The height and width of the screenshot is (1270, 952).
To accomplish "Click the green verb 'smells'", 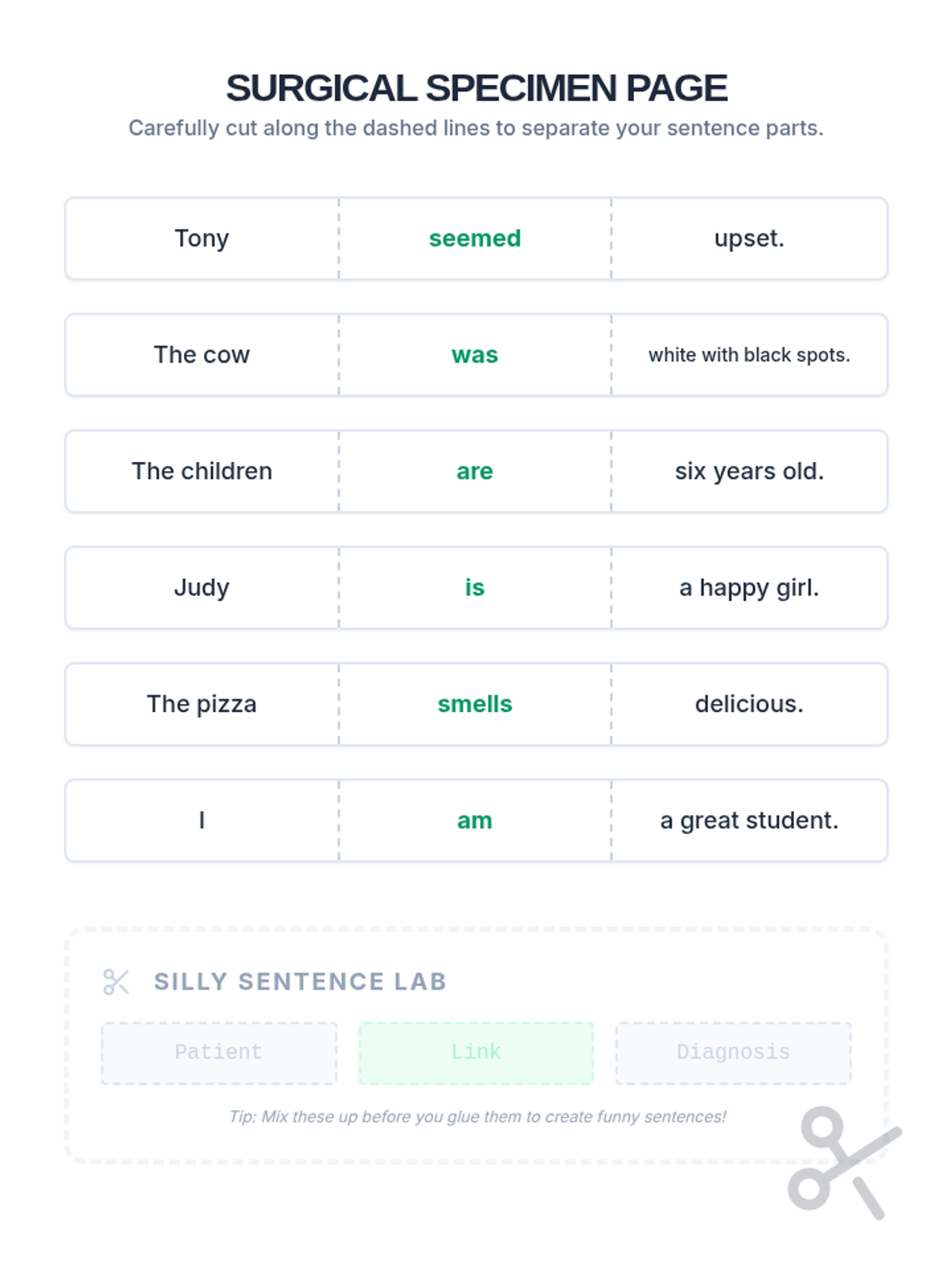I will (x=475, y=704).
